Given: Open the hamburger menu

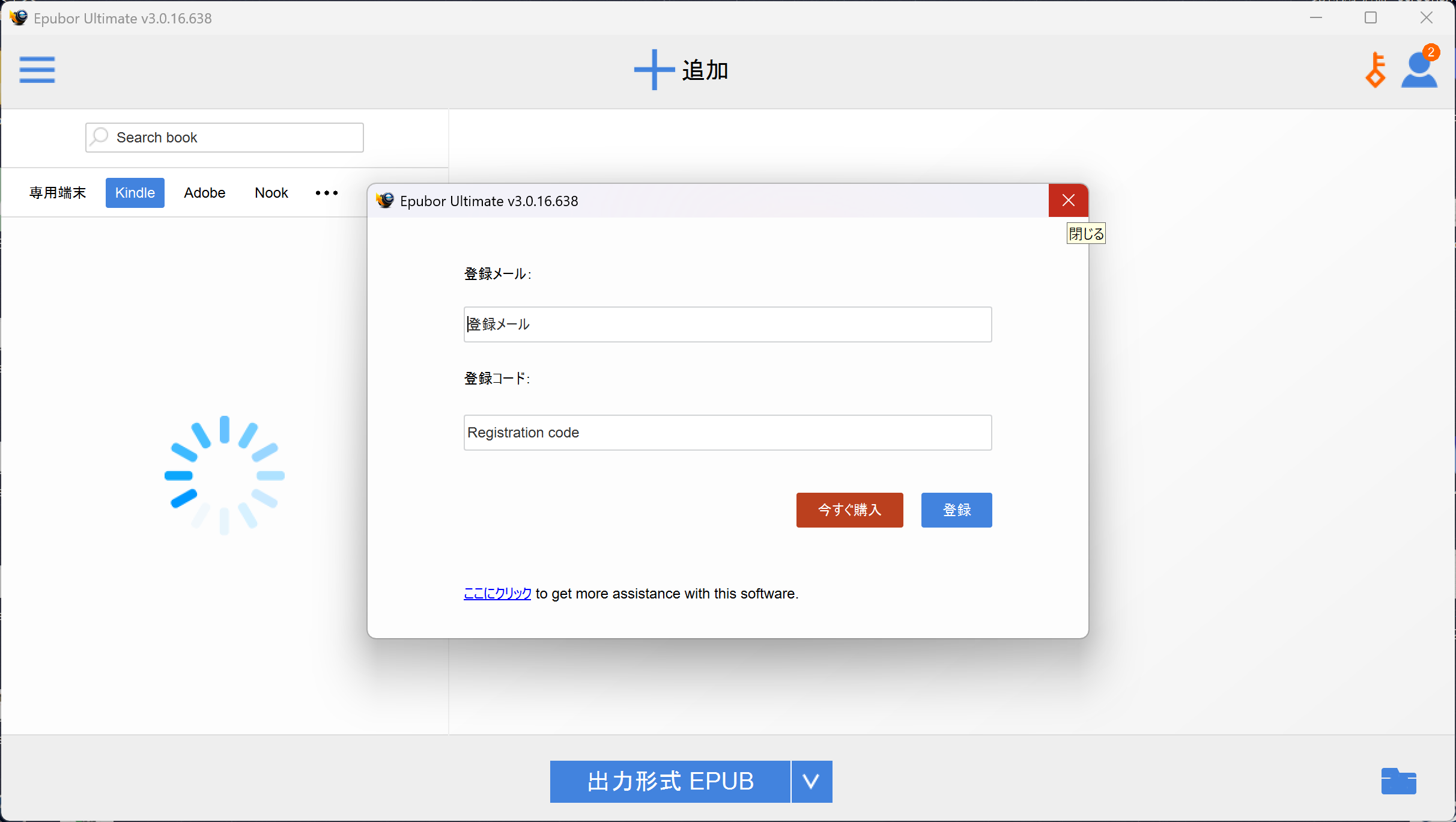Looking at the screenshot, I should click(37, 70).
